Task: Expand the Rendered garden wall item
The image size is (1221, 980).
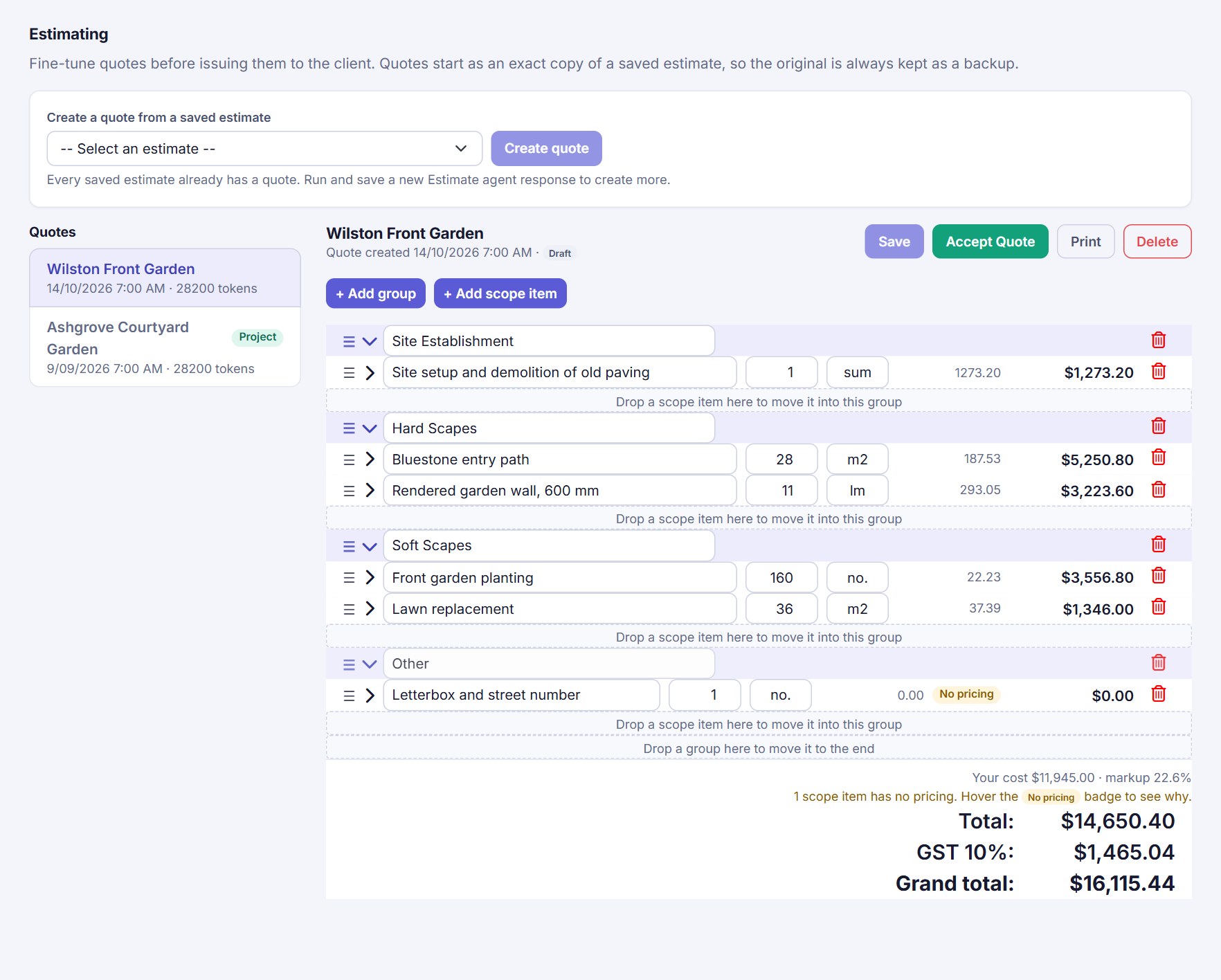Action: [370, 491]
